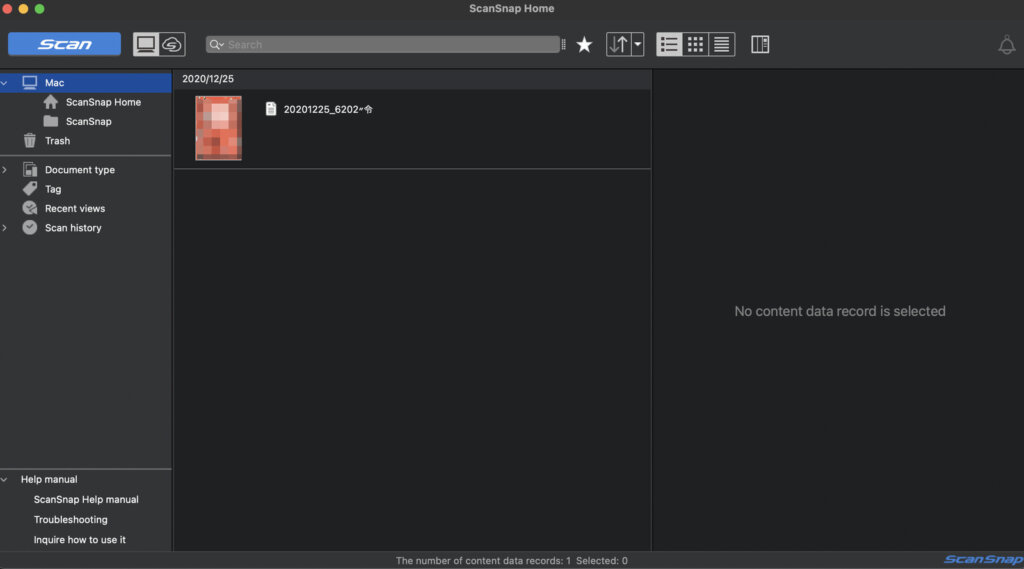This screenshot has height=569, width=1024.
Task: Close the ScanSnap Home window
Action: pos(7,8)
